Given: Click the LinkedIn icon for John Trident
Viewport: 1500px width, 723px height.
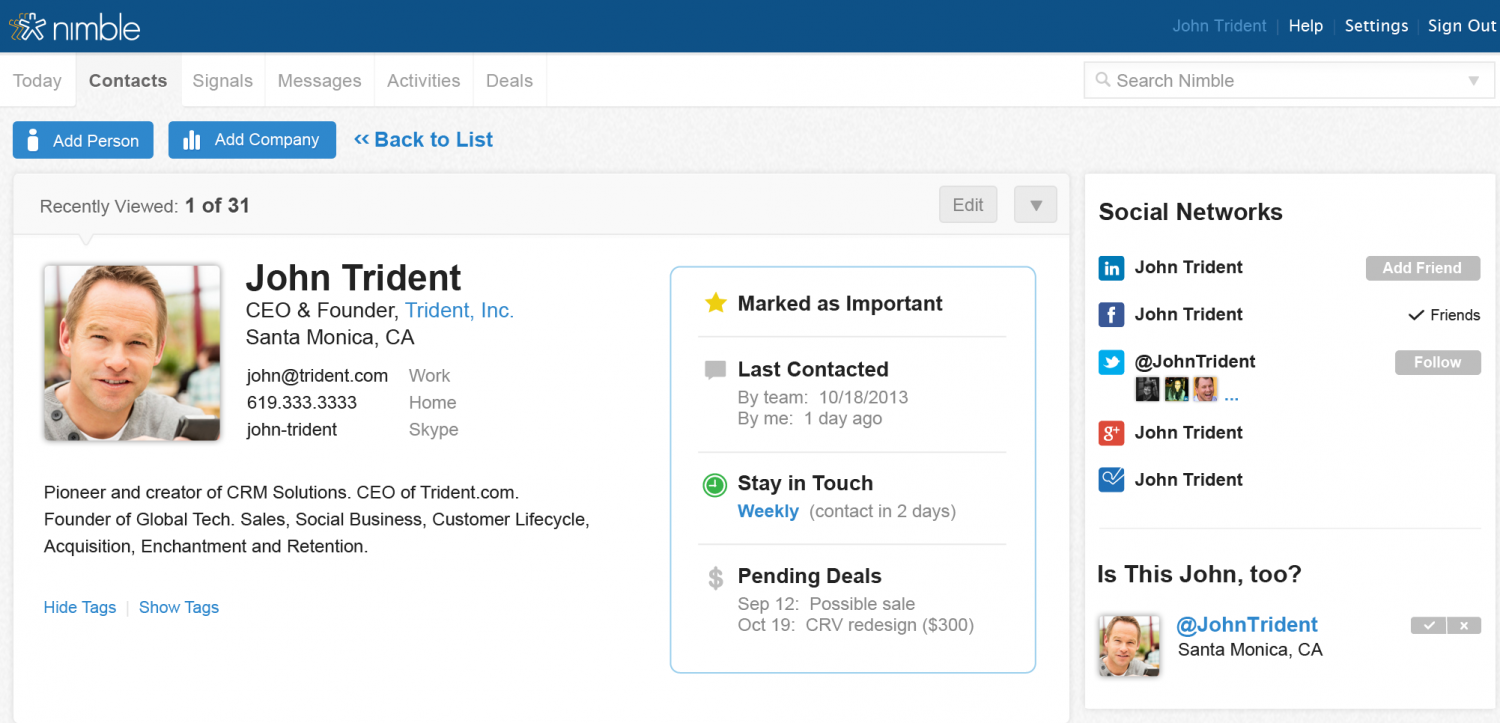Looking at the screenshot, I should coord(1111,268).
